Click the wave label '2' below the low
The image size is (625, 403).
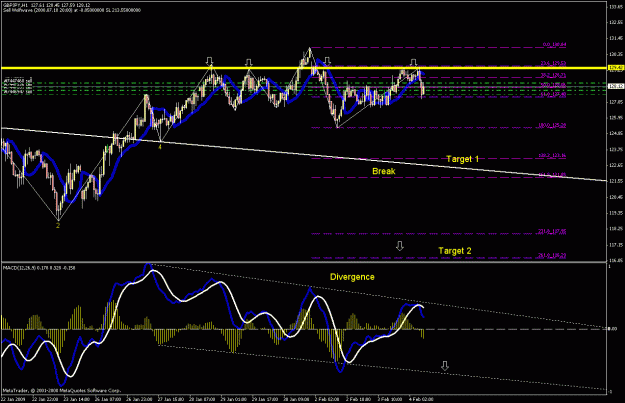[x=58, y=226]
